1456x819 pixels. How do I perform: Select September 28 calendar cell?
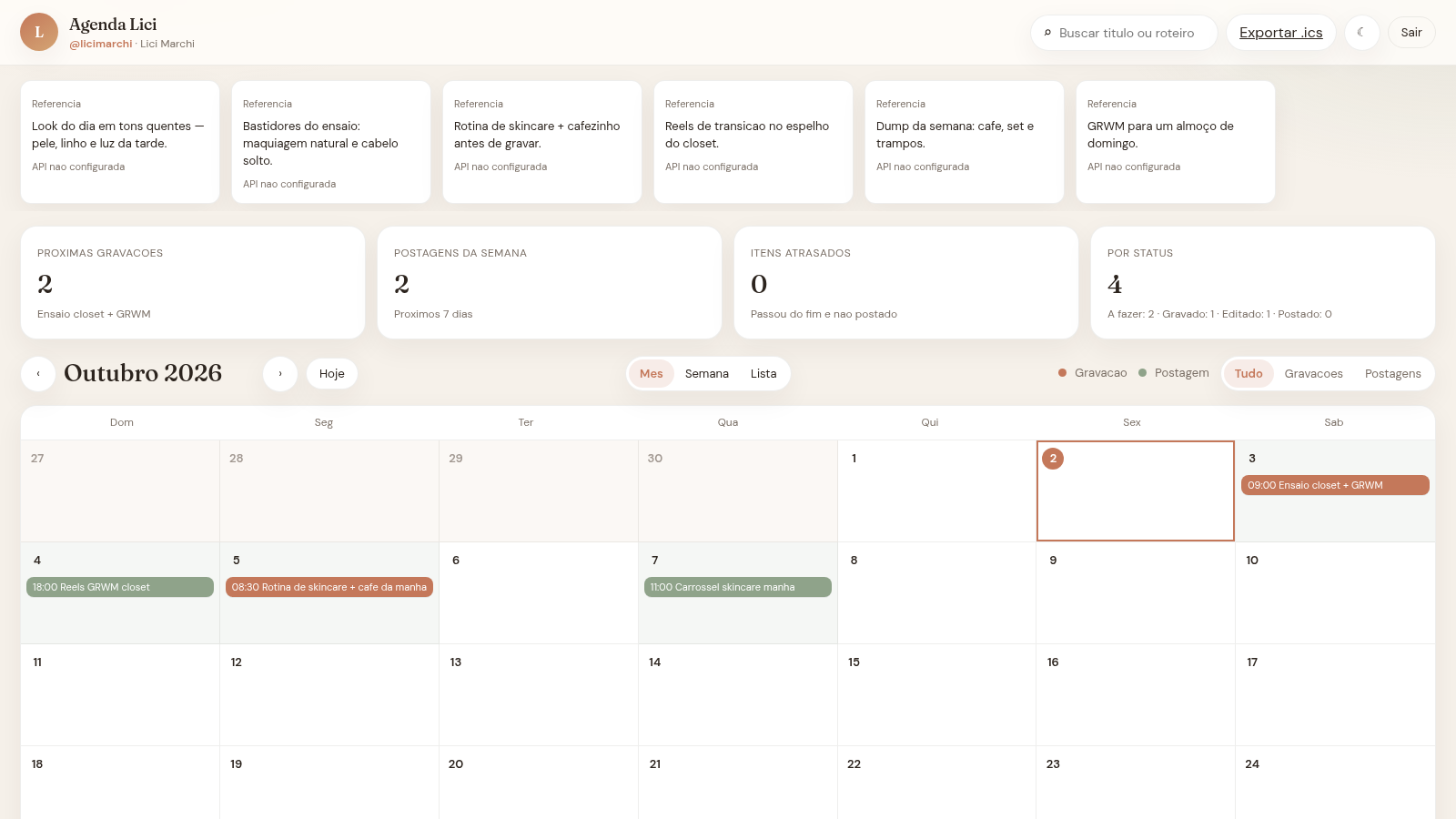[x=329, y=491]
